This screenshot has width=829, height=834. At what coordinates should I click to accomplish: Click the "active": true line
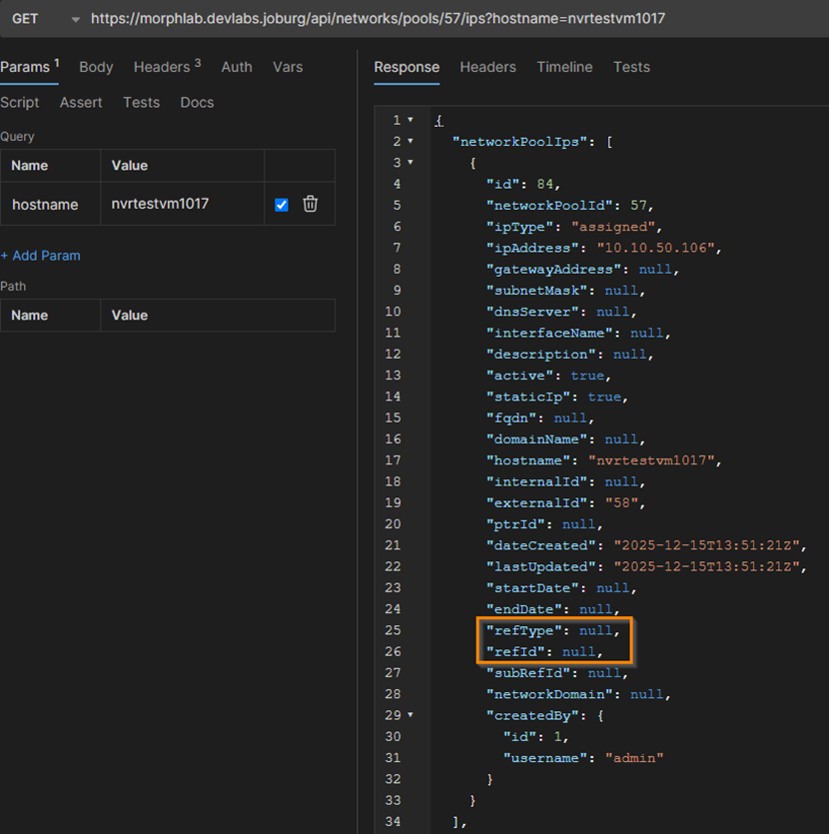(549, 376)
